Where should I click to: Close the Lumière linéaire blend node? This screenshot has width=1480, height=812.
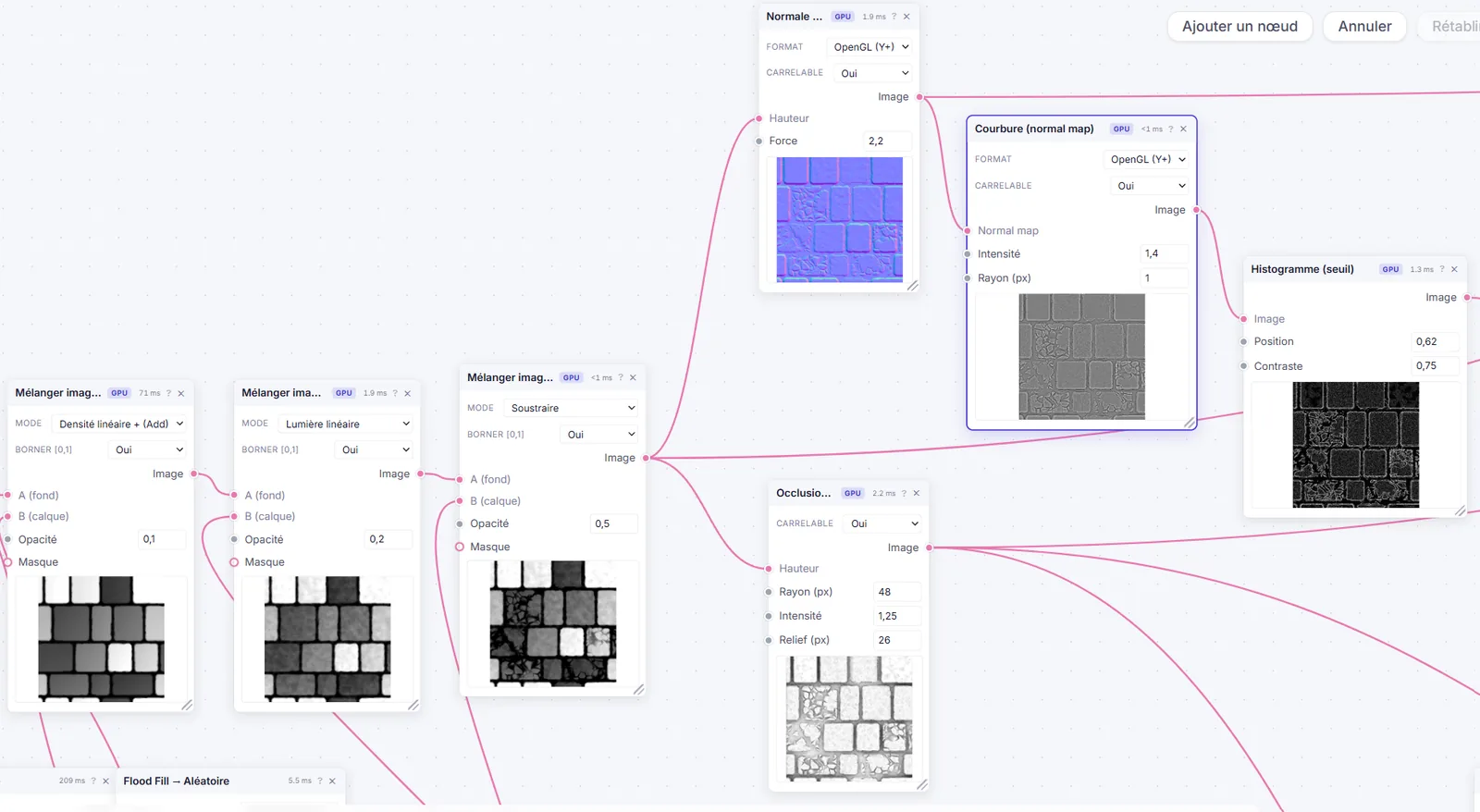407,393
